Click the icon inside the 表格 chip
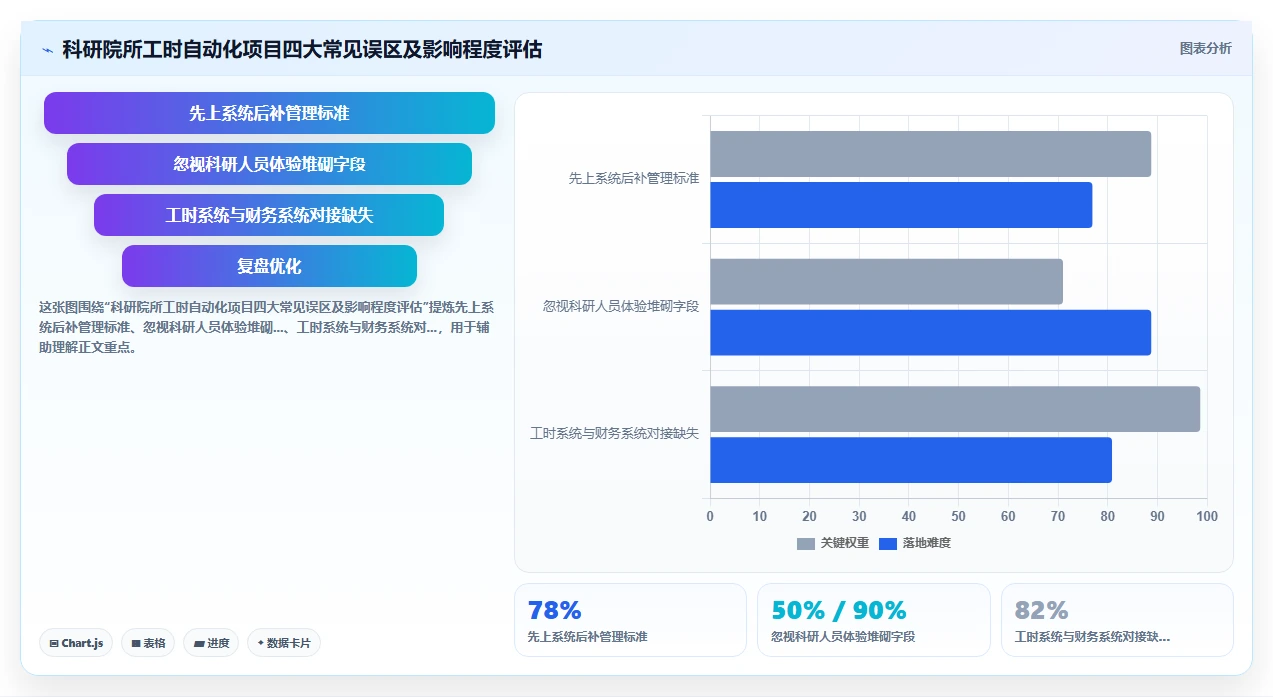Screen dimensions: 1273x697 (x=136, y=644)
